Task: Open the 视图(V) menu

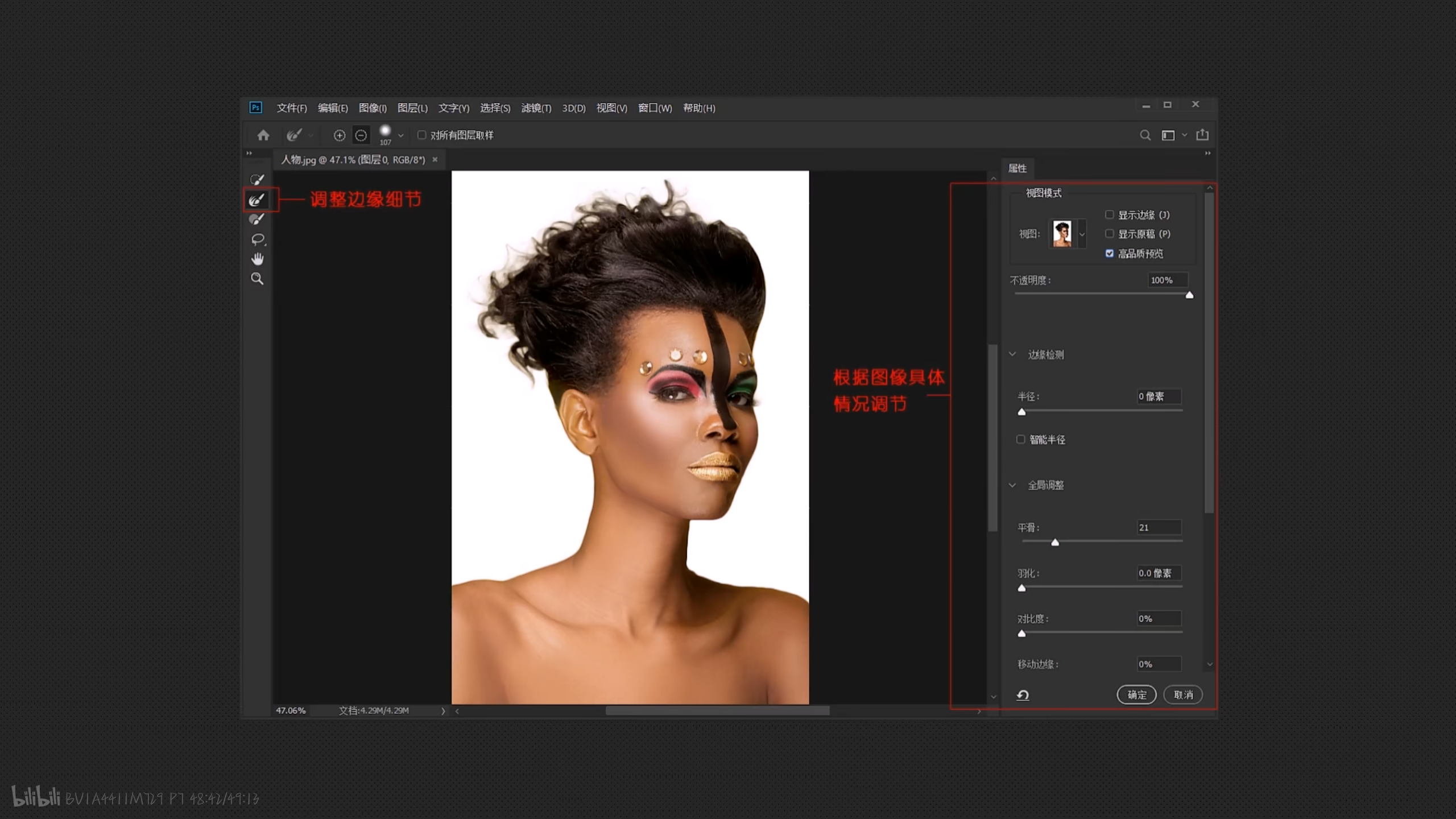Action: (x=611, y=108)
